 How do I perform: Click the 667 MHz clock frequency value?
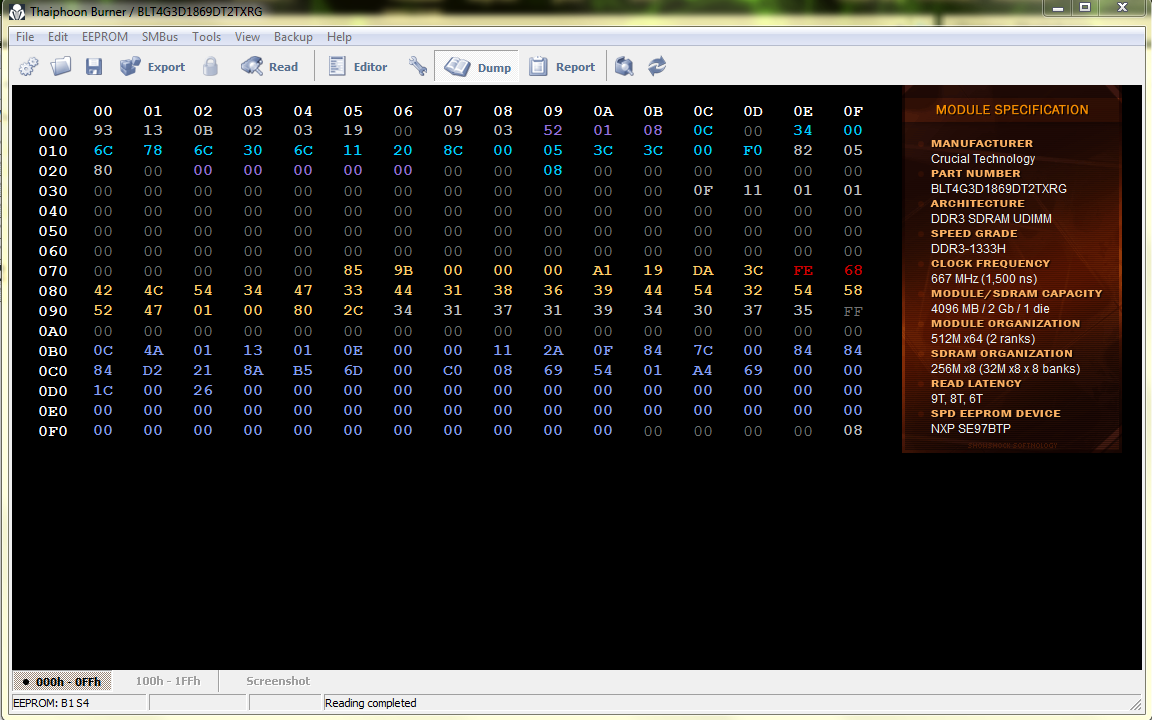(984, 279)
